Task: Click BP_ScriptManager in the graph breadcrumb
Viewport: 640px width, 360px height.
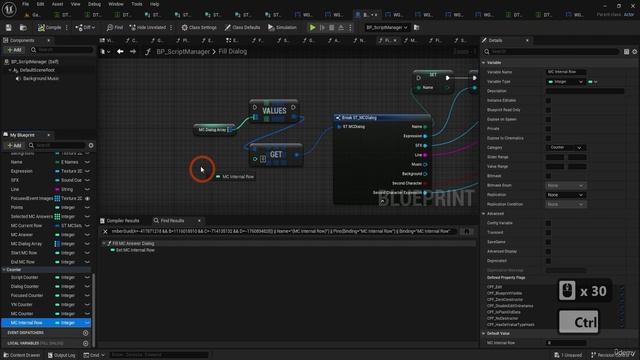Action: (183, 51)
